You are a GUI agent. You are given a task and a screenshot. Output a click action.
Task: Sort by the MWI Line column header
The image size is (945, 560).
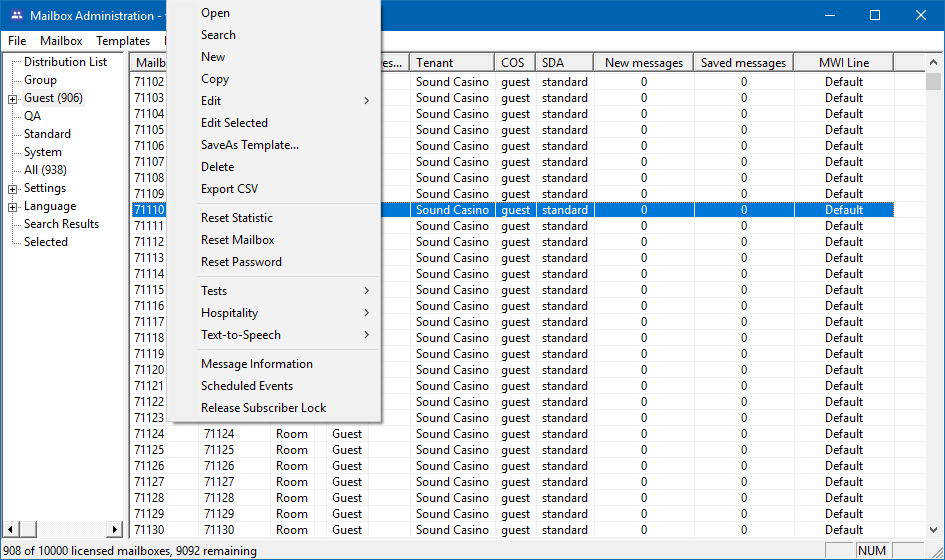point(843,63)
